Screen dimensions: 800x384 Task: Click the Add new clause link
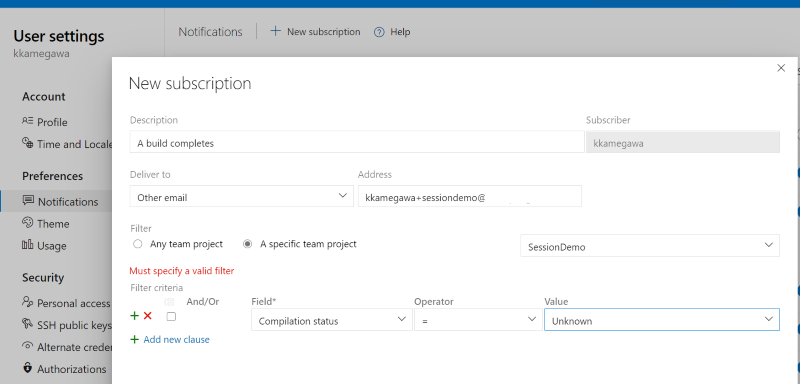[177, 340]
